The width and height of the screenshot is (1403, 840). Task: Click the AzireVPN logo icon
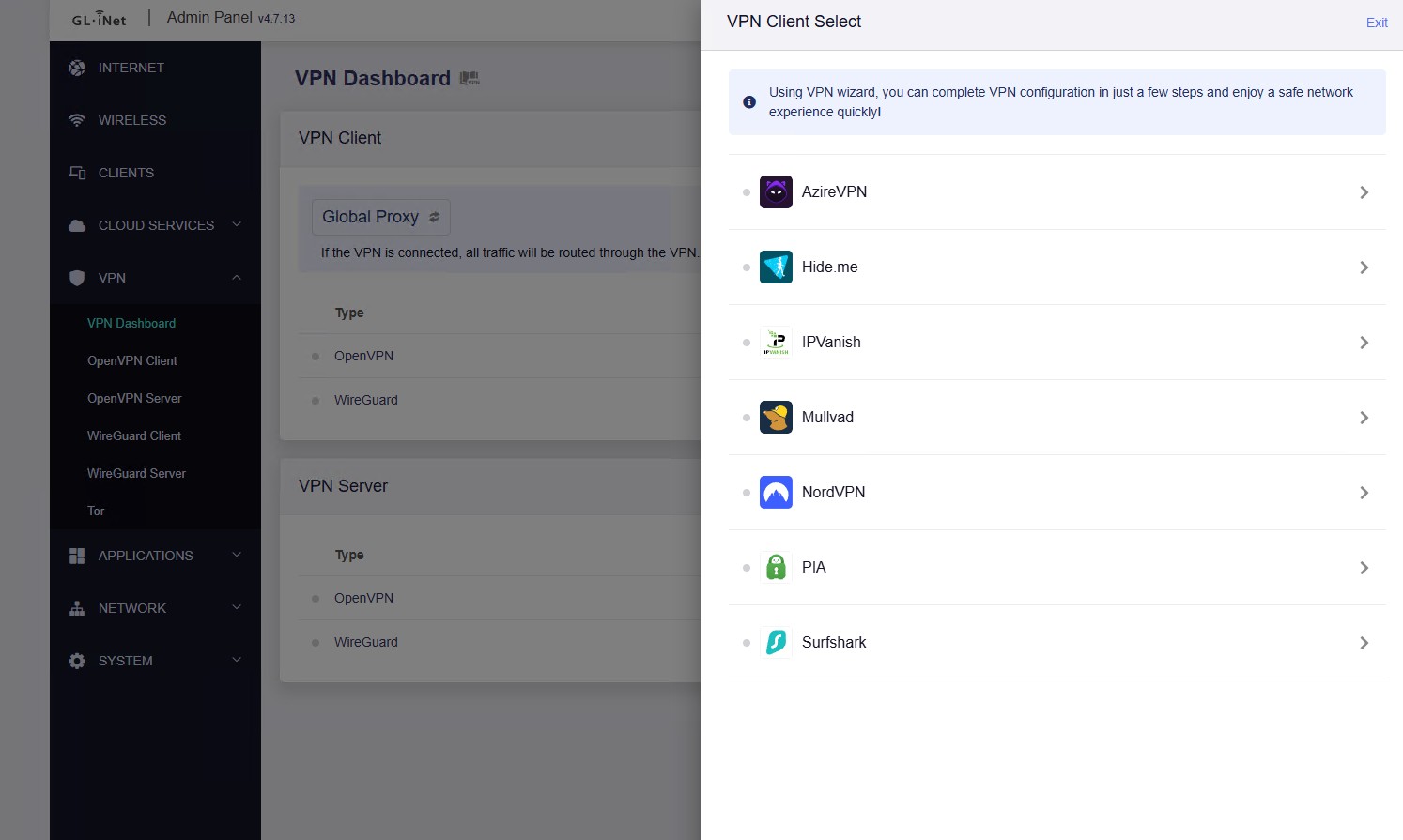coord(776,192)
